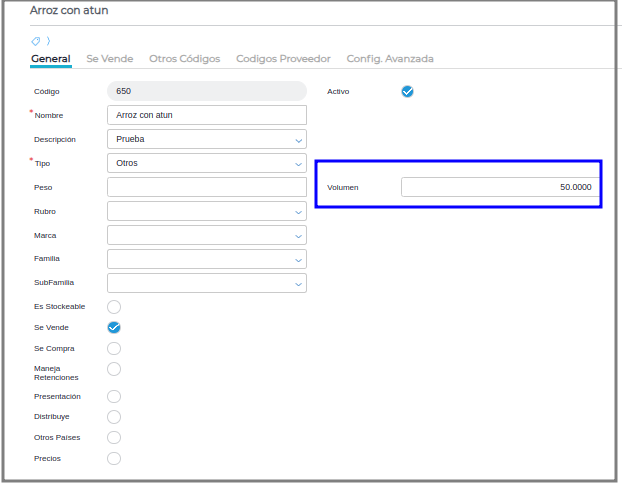Enable the Es Stockeable option

click(114, 306)
